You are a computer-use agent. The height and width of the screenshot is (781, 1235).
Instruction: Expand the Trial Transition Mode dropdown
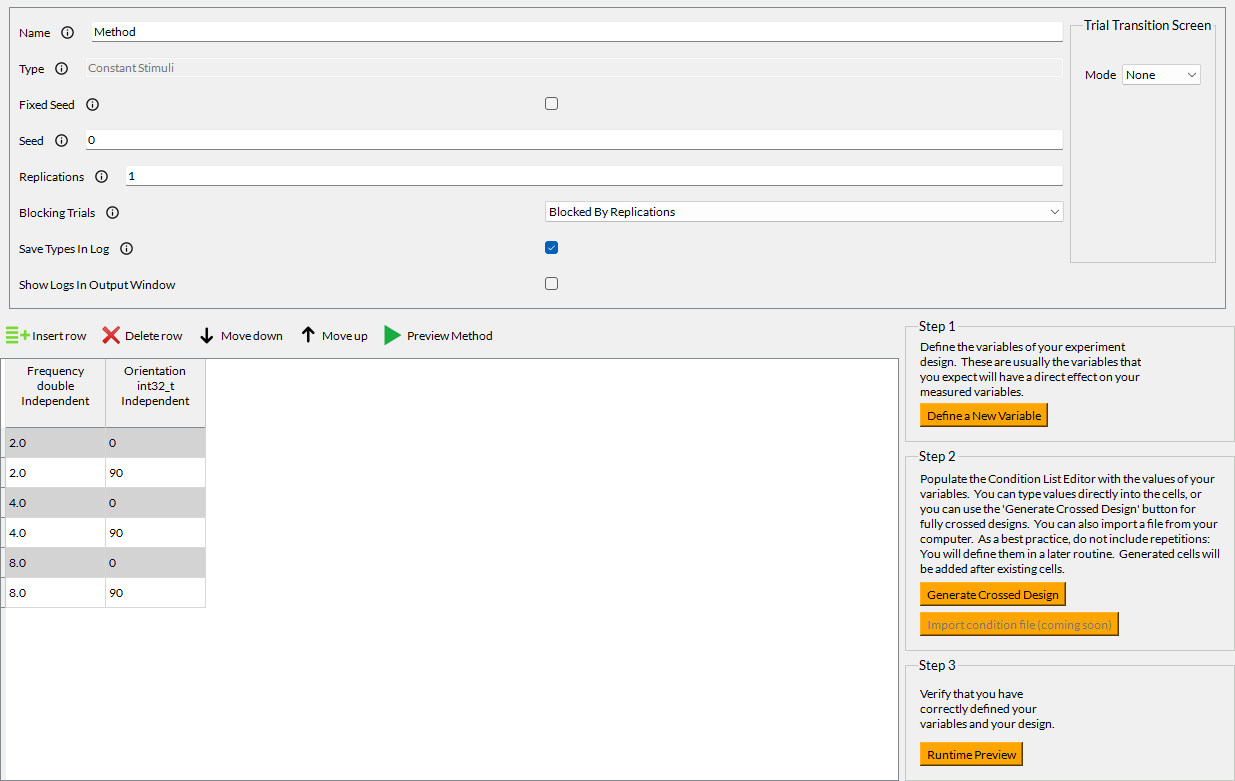1160,75
